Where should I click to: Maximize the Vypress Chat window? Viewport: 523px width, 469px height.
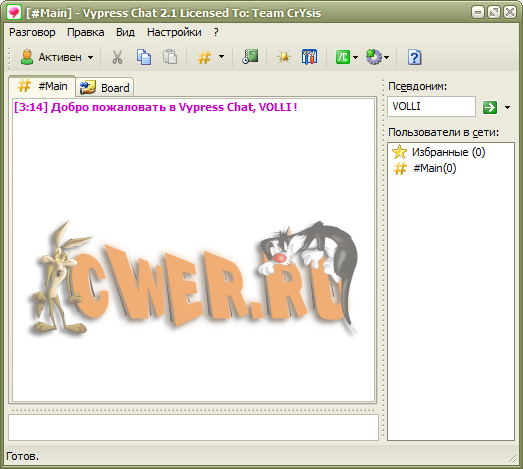[x=494, y=13]
